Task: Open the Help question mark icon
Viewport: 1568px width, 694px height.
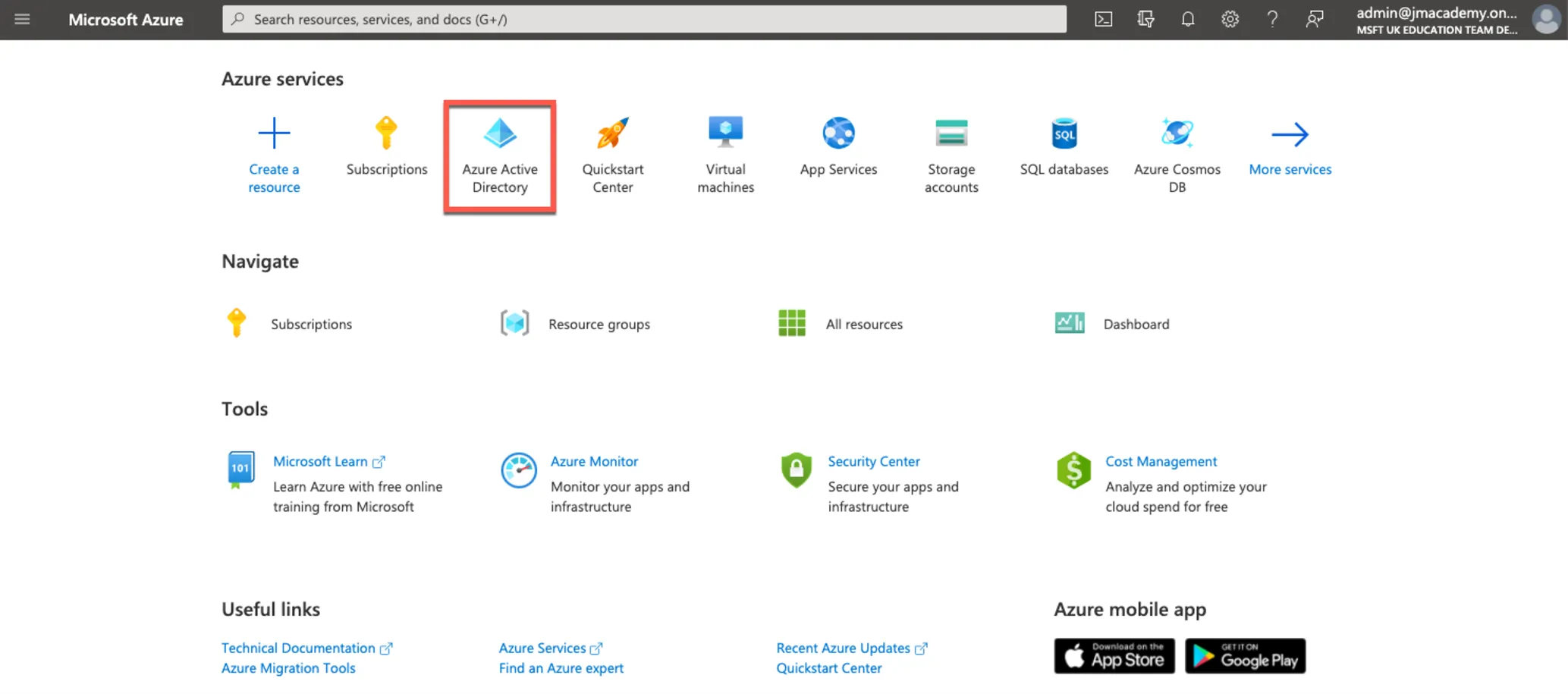Action: pyautogui.click(x=1272, y=19)
